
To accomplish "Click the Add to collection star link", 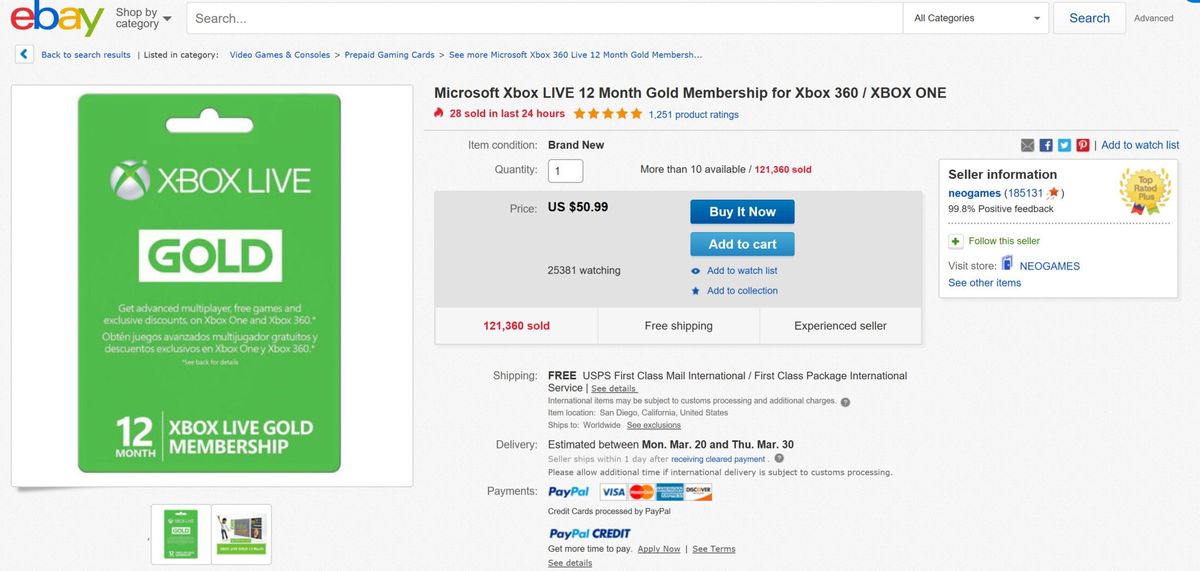I will [741, 291].
